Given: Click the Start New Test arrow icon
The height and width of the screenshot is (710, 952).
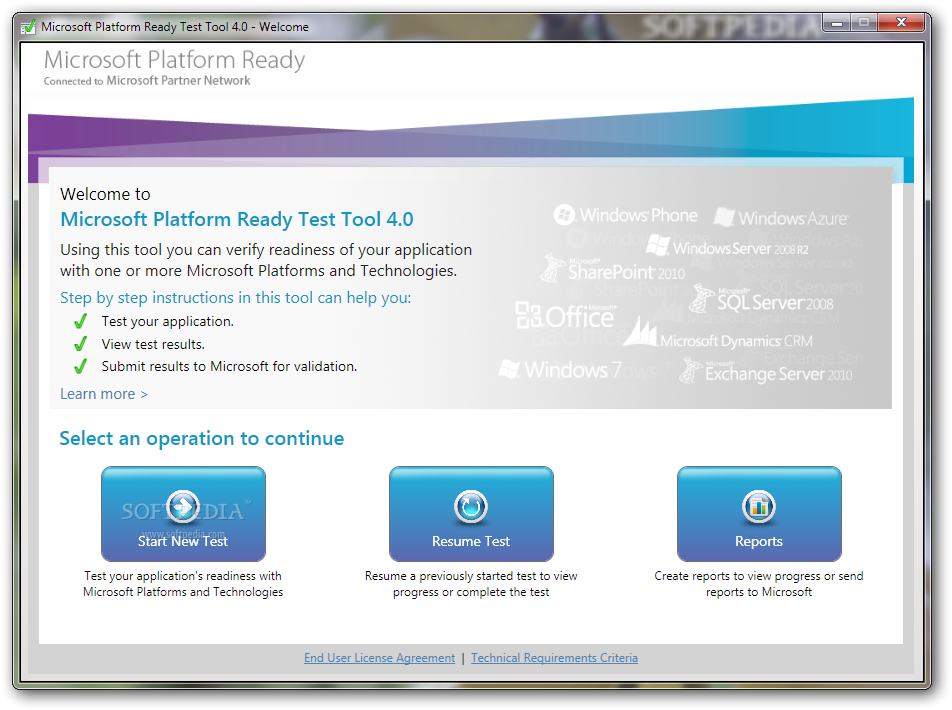Looking at the screenshot, I should tap(183, 507).
